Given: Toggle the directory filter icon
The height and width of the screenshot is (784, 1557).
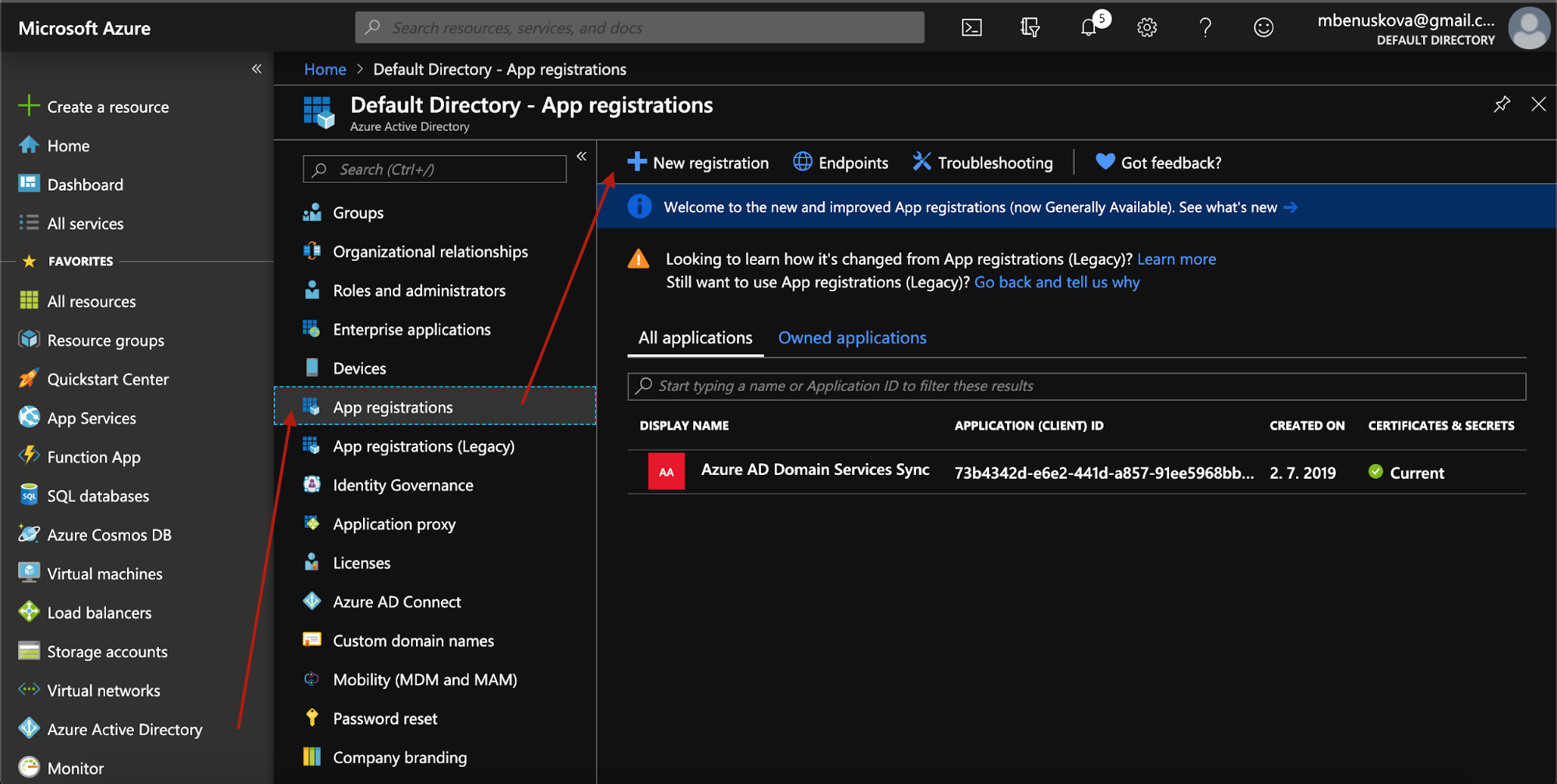Looking at the screenshot, I should click(x=1030, y=27).
